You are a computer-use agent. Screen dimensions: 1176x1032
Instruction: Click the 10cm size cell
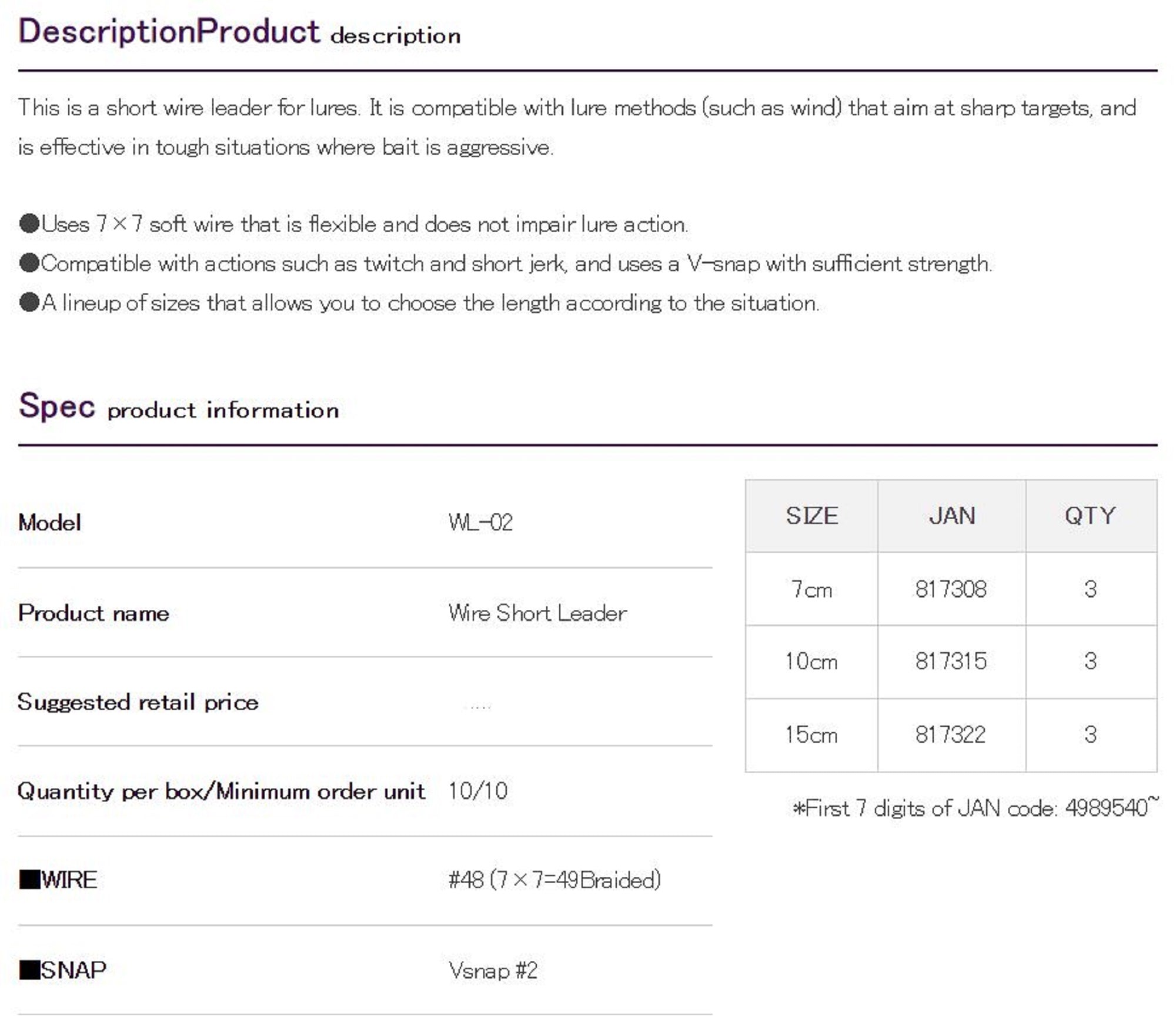pos(811,662)
